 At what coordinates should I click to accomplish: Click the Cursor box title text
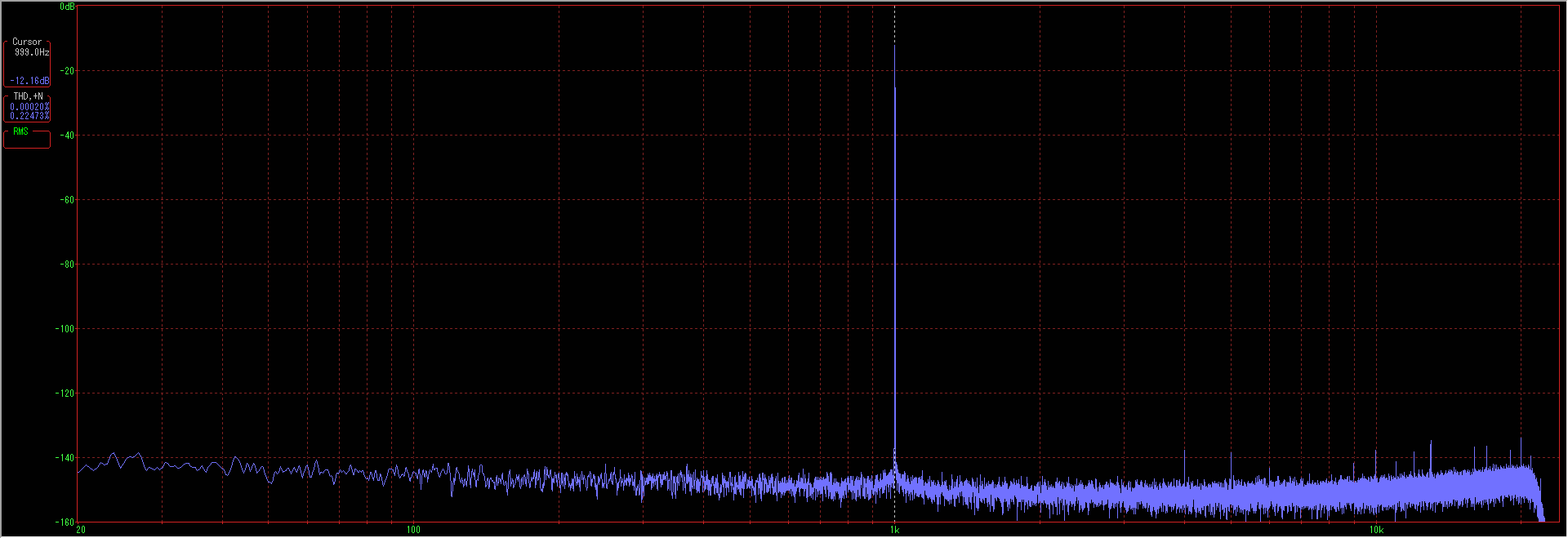coord(27,42)
